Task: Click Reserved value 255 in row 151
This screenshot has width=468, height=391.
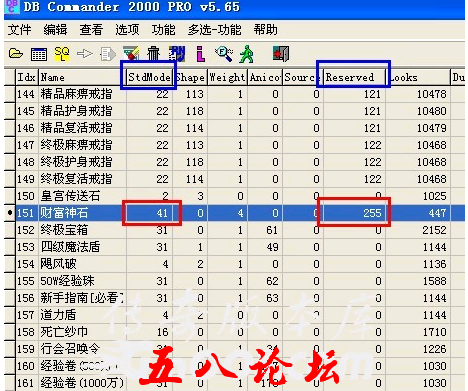Action: tap(354, 213)
